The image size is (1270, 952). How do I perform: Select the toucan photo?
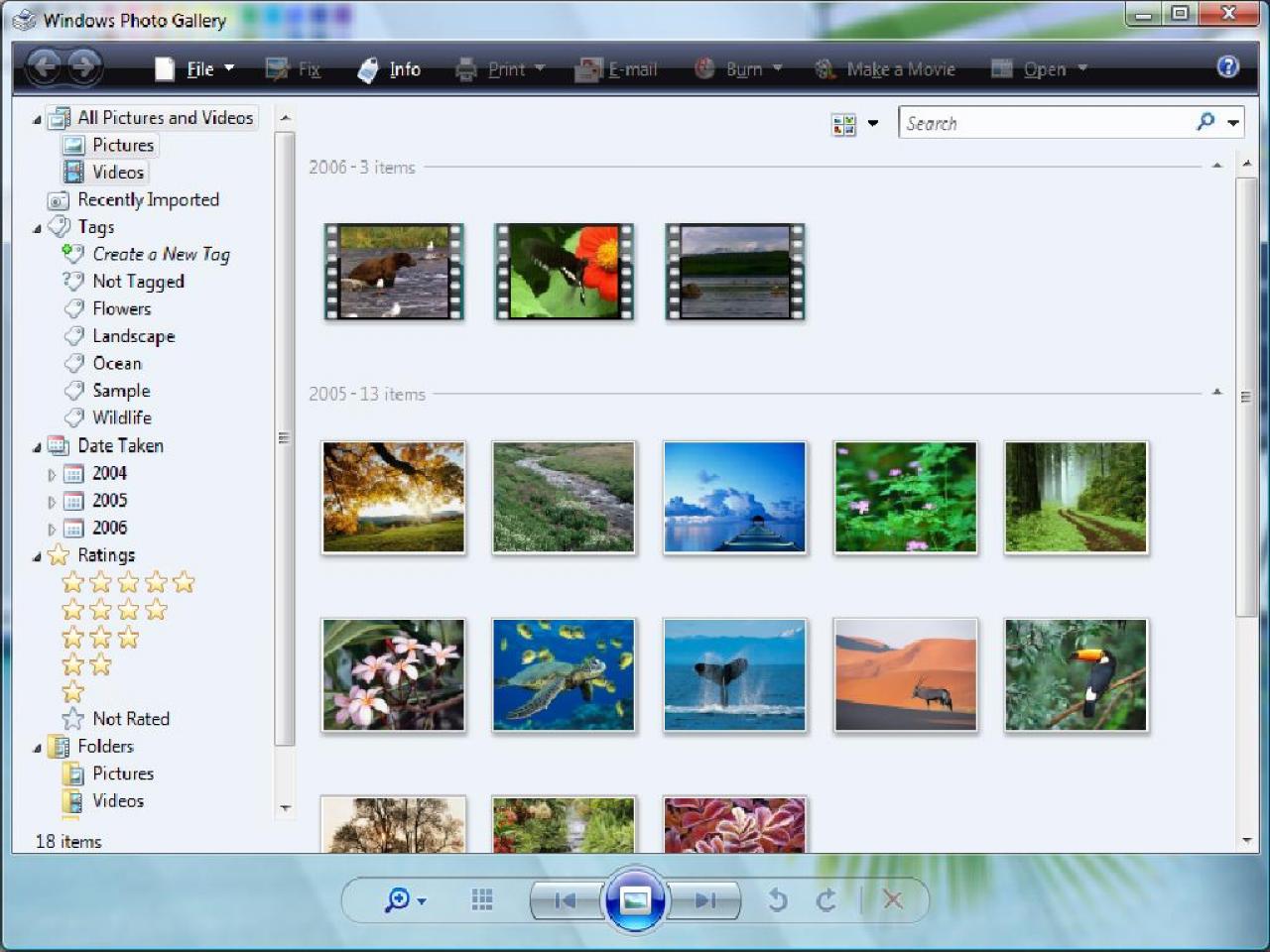(1076, 675)
